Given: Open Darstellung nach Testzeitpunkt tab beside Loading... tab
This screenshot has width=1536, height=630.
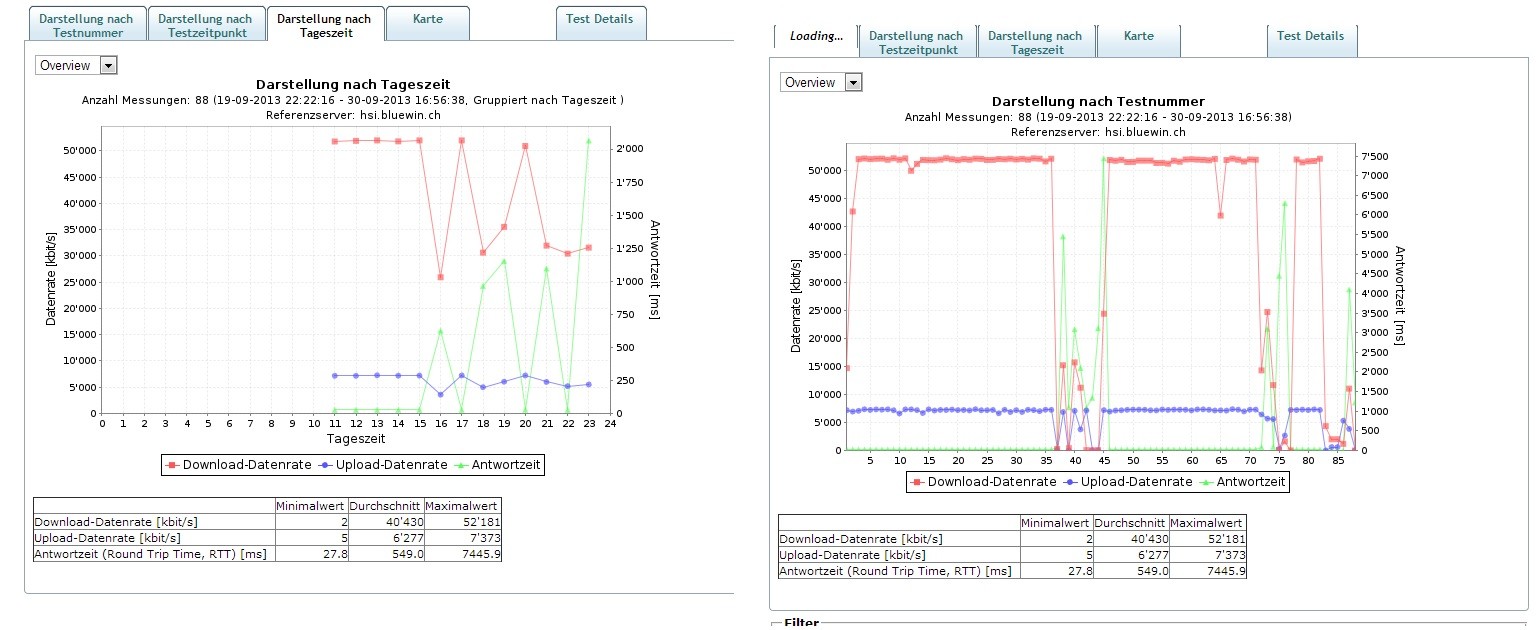Looking at the screenshot, I should coord(916,42).
